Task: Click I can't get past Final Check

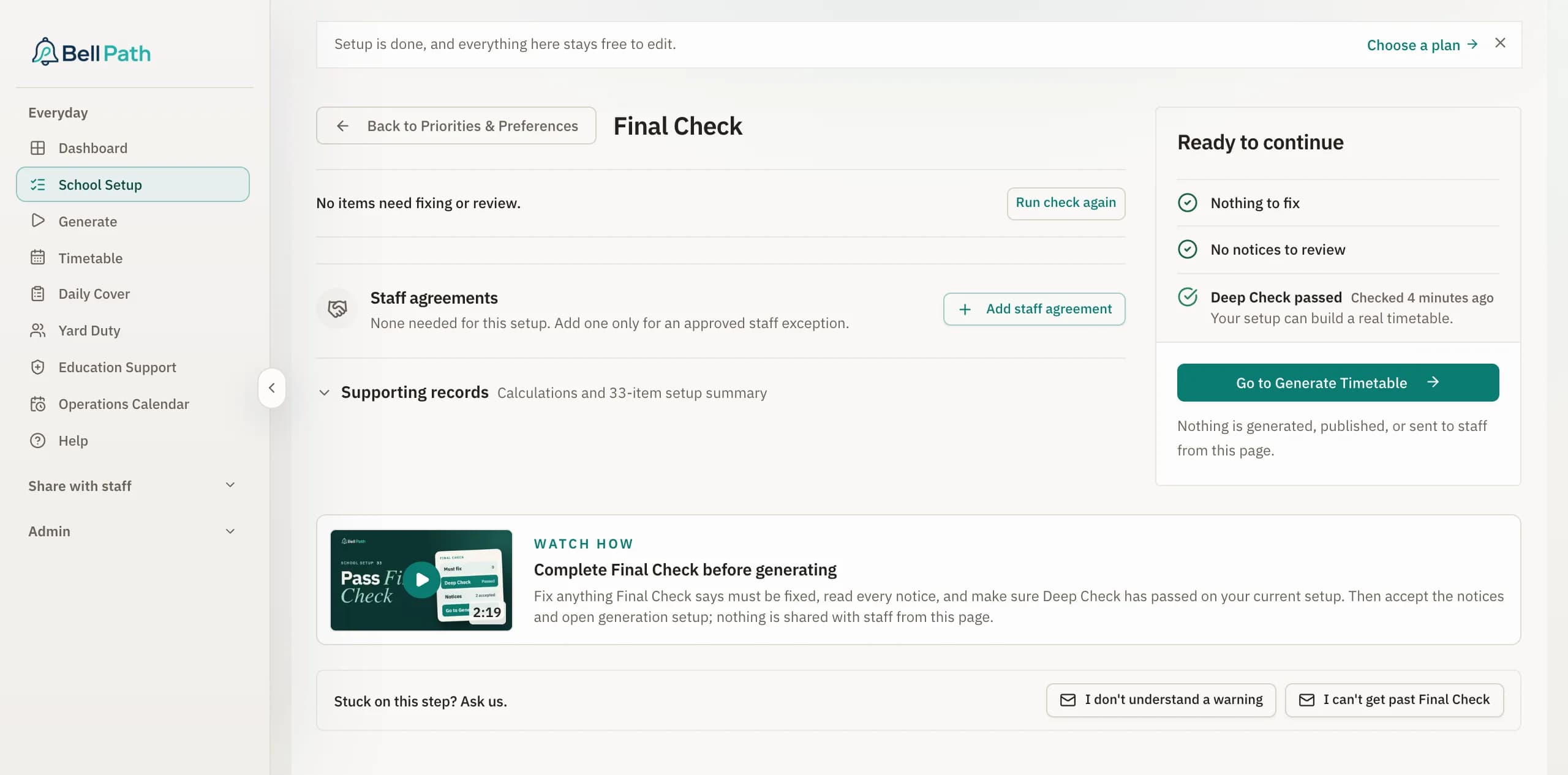Action: (1394, 700)
